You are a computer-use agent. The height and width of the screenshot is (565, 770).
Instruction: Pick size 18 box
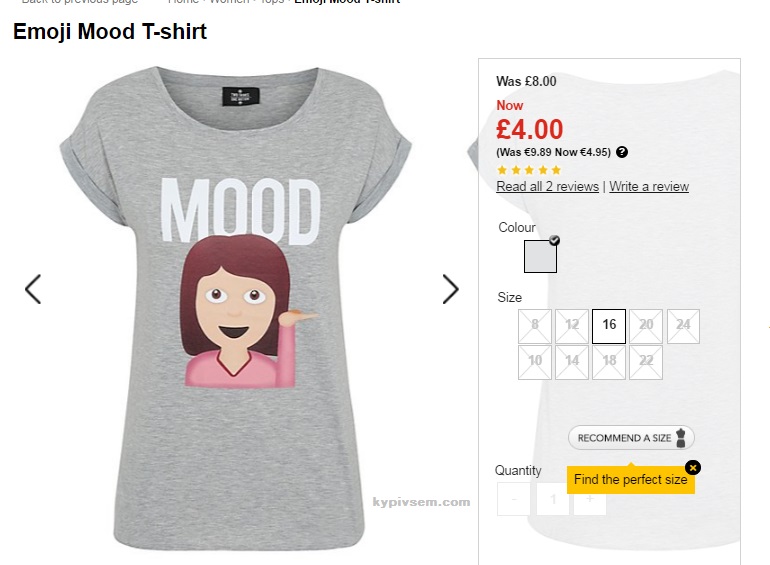click(x=609, y=362)
